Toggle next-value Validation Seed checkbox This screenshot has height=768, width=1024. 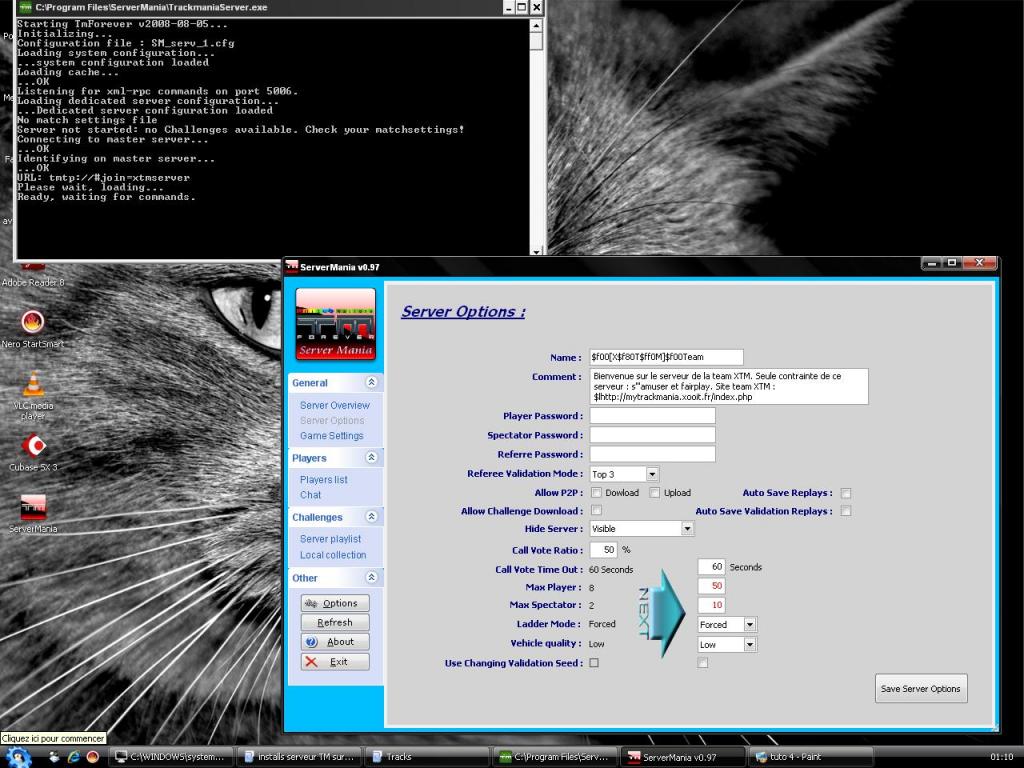click(x=703, y=663)
